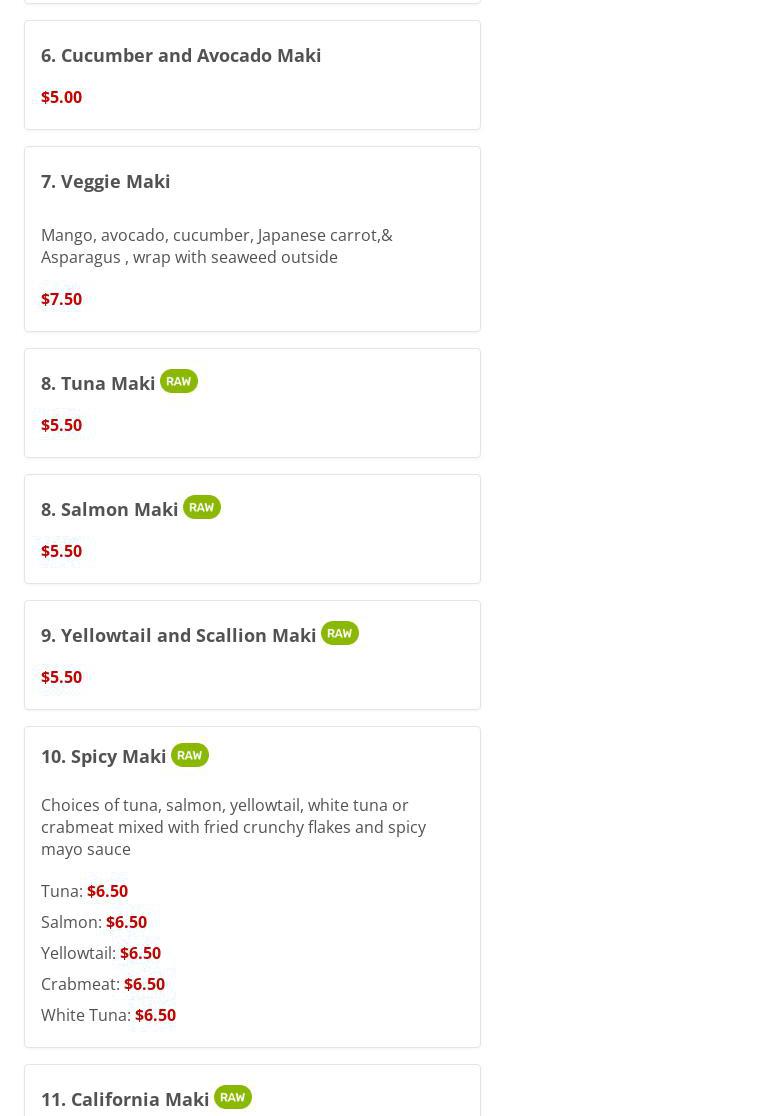
Task: Open Cucumber and Avocado Maki item
Action: pyautogui.click(x=181, y=55)
